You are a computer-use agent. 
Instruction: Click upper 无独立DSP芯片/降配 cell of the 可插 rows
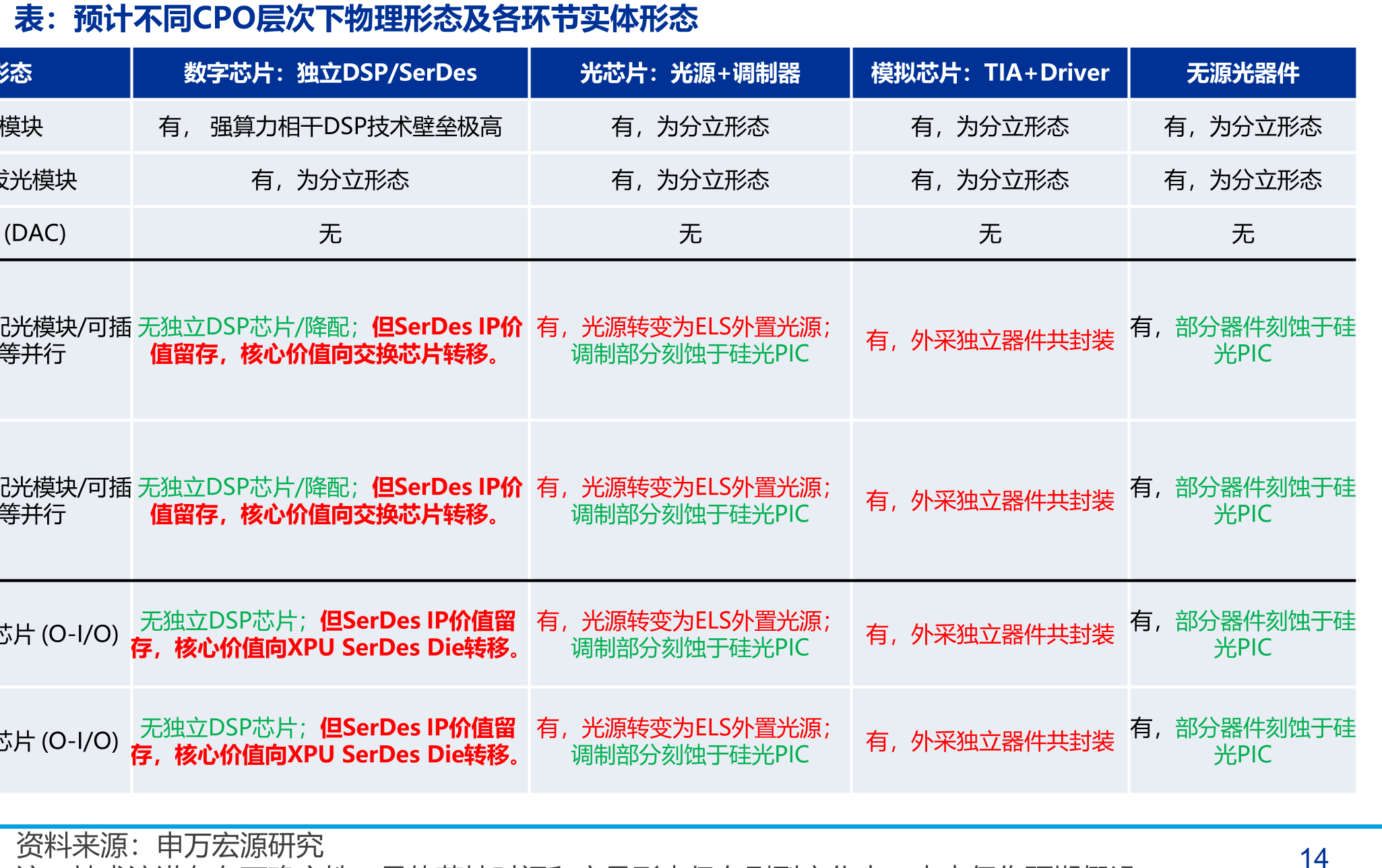(x=330, y=340)
